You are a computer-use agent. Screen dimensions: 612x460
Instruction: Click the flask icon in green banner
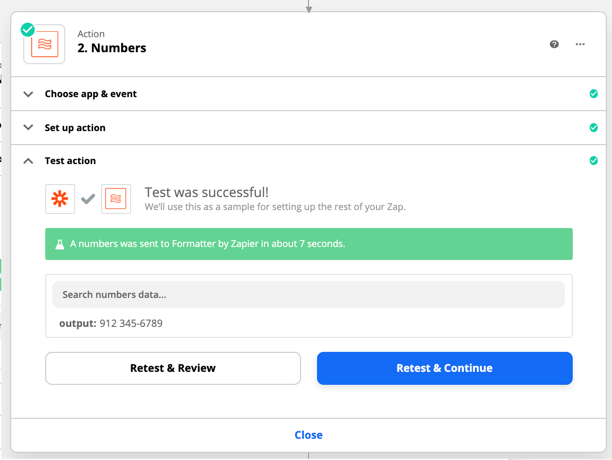point(60,244)
